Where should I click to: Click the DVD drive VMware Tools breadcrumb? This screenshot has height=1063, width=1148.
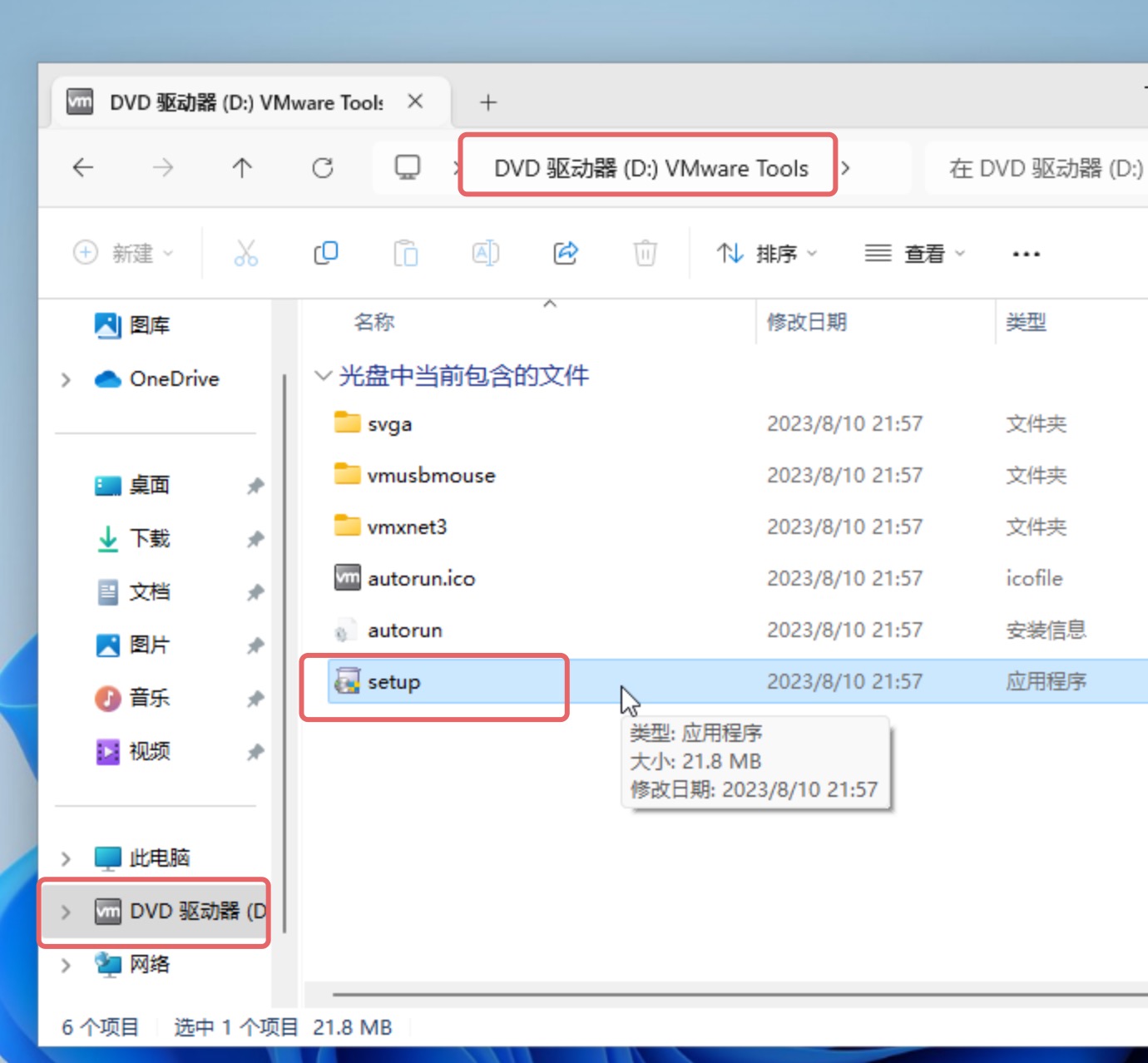[651, 168]
